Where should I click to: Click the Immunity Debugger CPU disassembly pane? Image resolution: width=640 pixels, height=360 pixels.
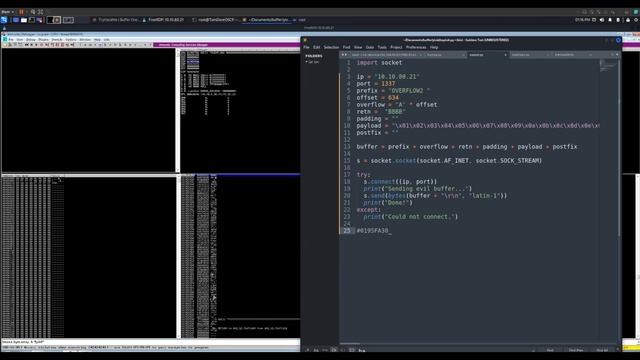point(88,110)
